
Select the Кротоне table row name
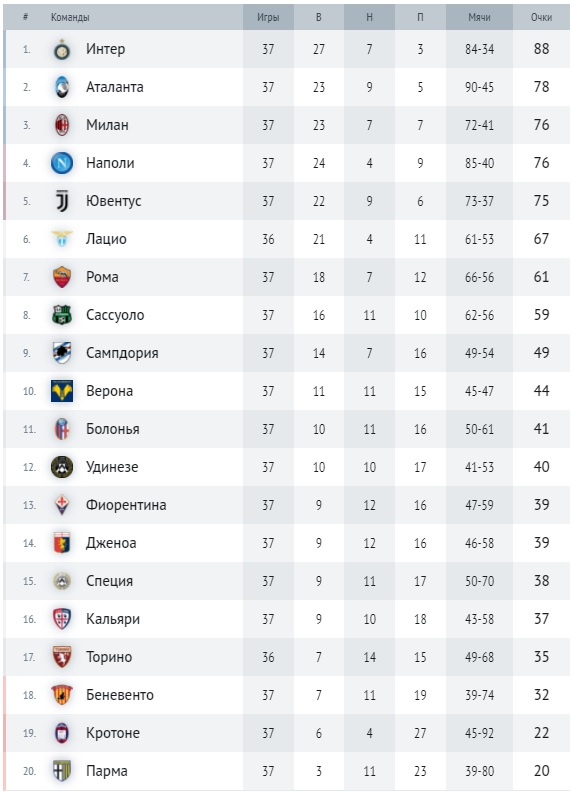(113, 733)
